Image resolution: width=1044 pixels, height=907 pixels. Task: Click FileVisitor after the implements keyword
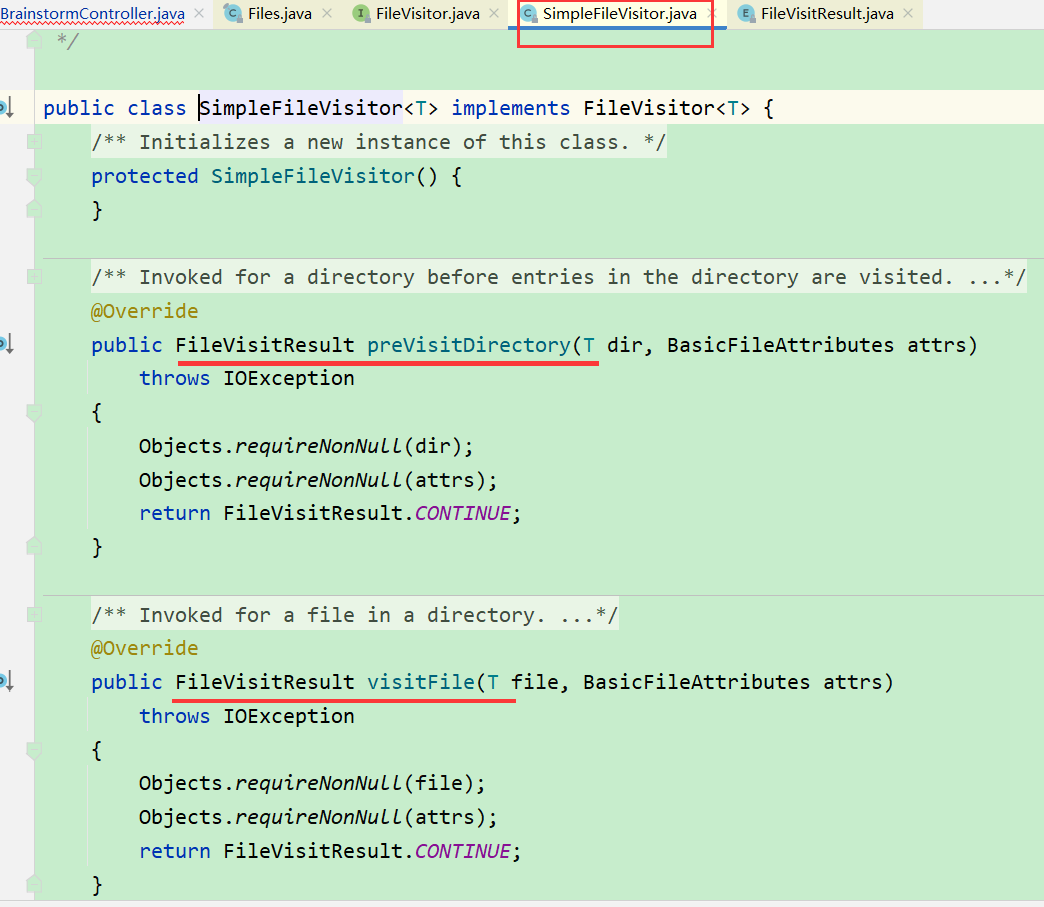649,108
